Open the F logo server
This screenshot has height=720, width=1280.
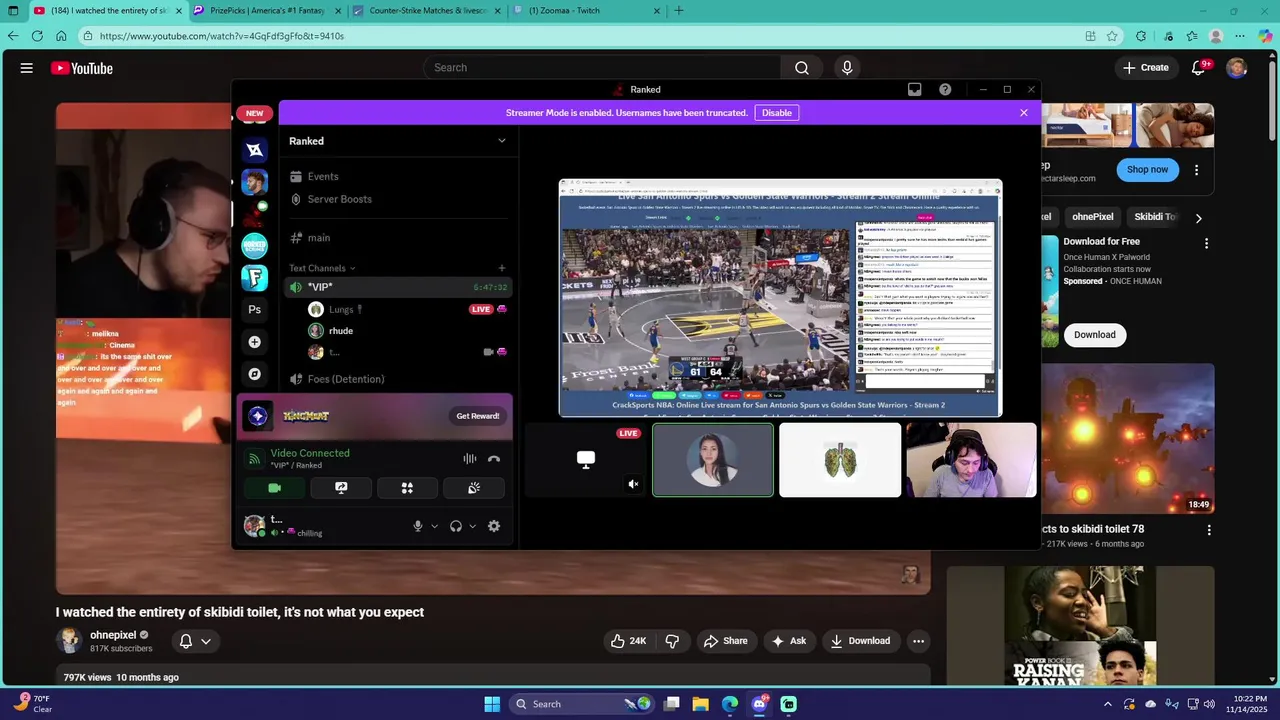(255, 277)
